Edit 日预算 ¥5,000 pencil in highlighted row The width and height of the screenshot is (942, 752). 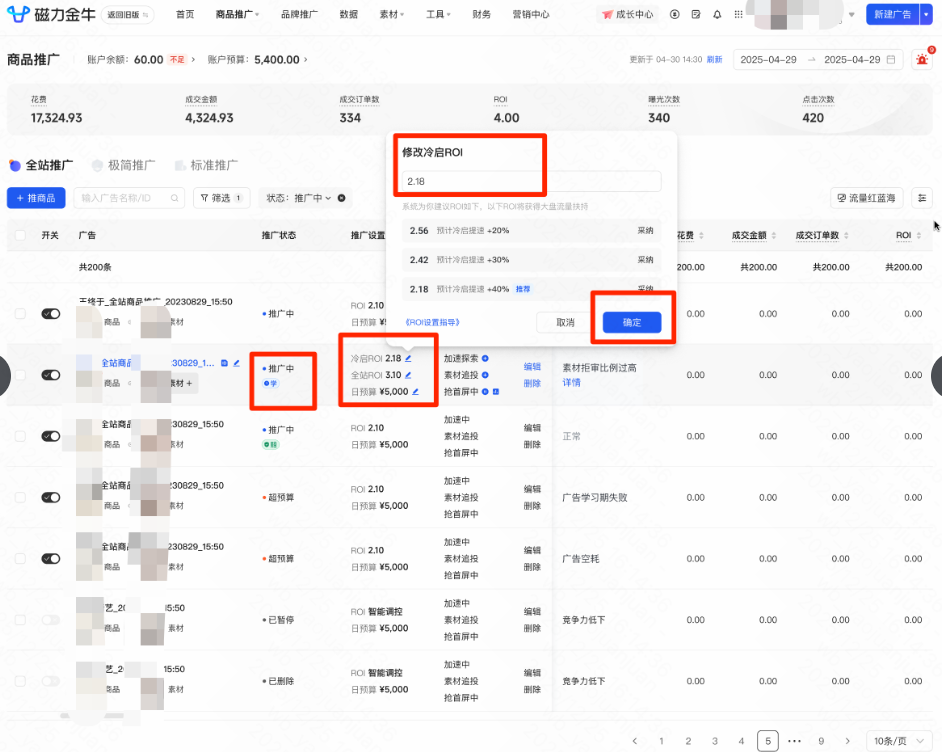coord(415,392)
